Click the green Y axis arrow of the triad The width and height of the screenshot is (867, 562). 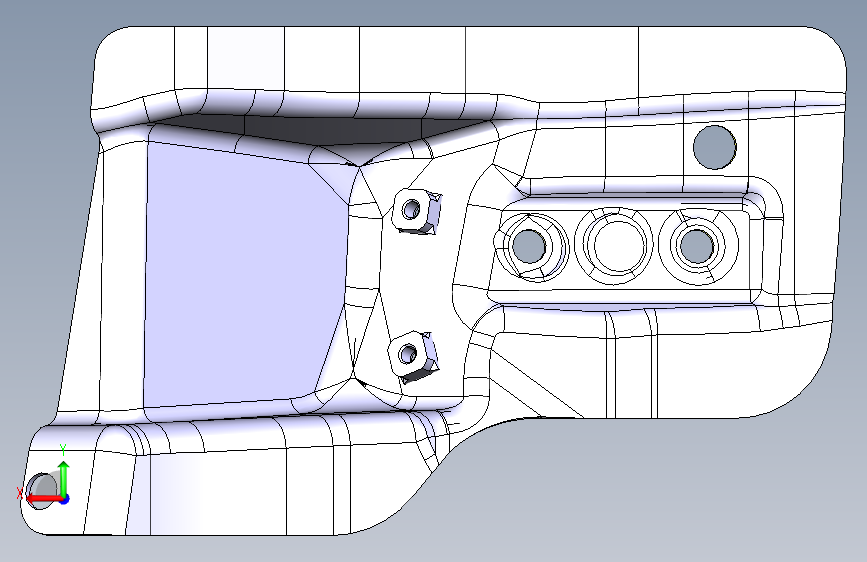(64, 478)
